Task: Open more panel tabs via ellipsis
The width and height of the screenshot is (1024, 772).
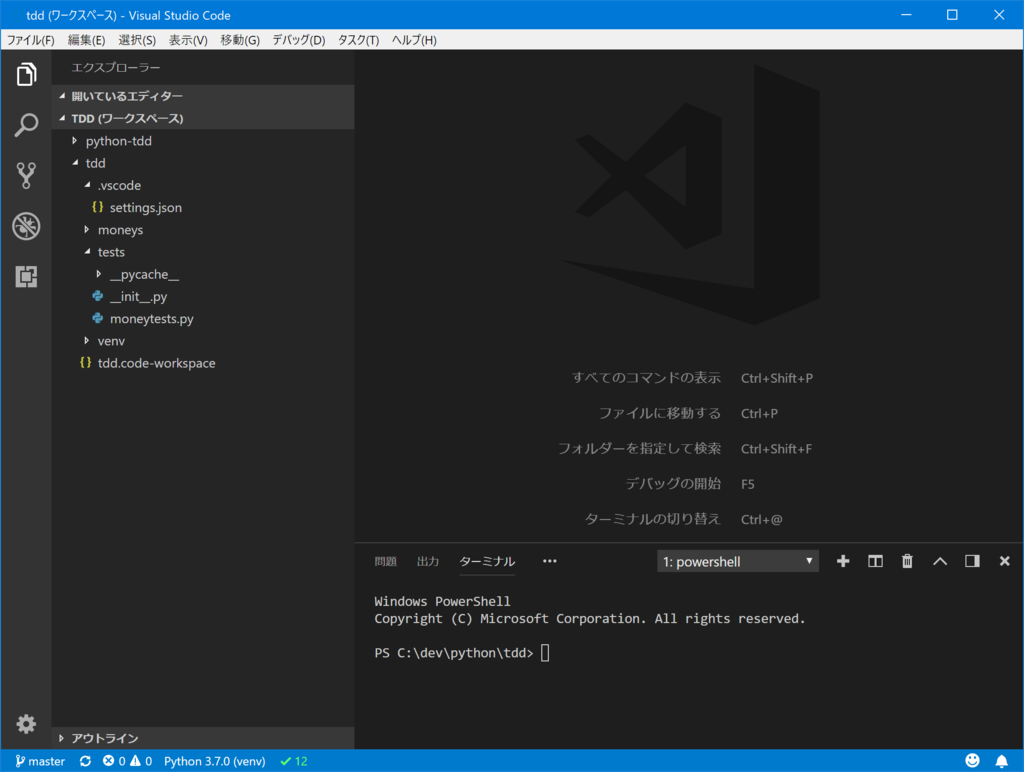Action: click(550, 561)
